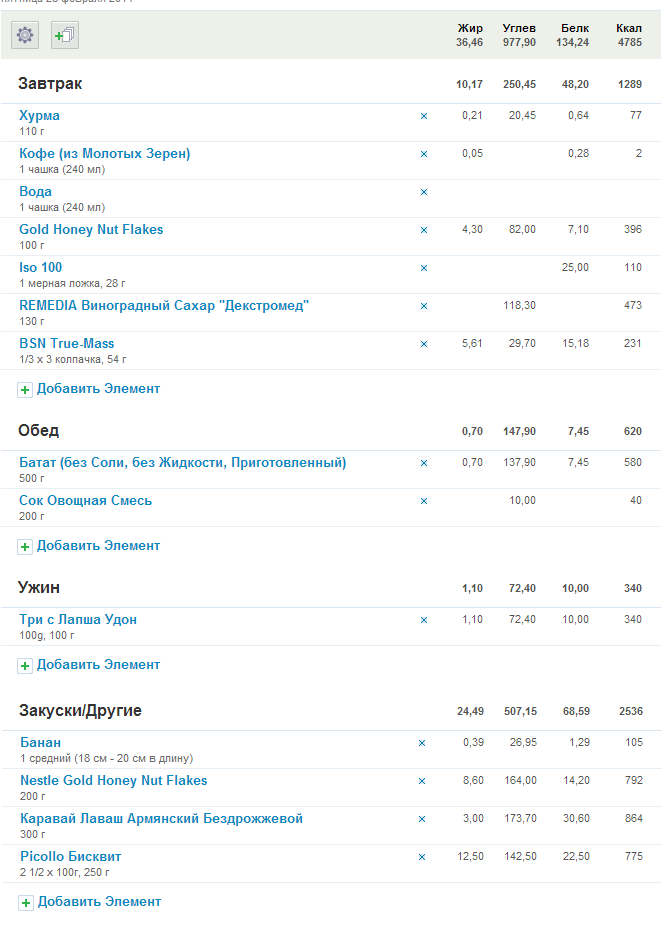Image resolution: width=669 pixels, height=929 pixels.
Task: Delete BSN True-Mass with X icon
Action: [x=424, y=344]
